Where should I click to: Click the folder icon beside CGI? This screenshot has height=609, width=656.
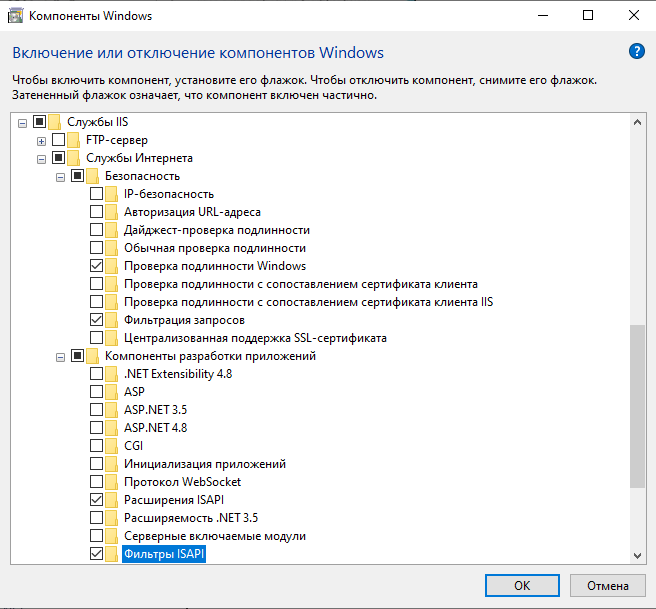pyautogui.click(x=112, y=445)
